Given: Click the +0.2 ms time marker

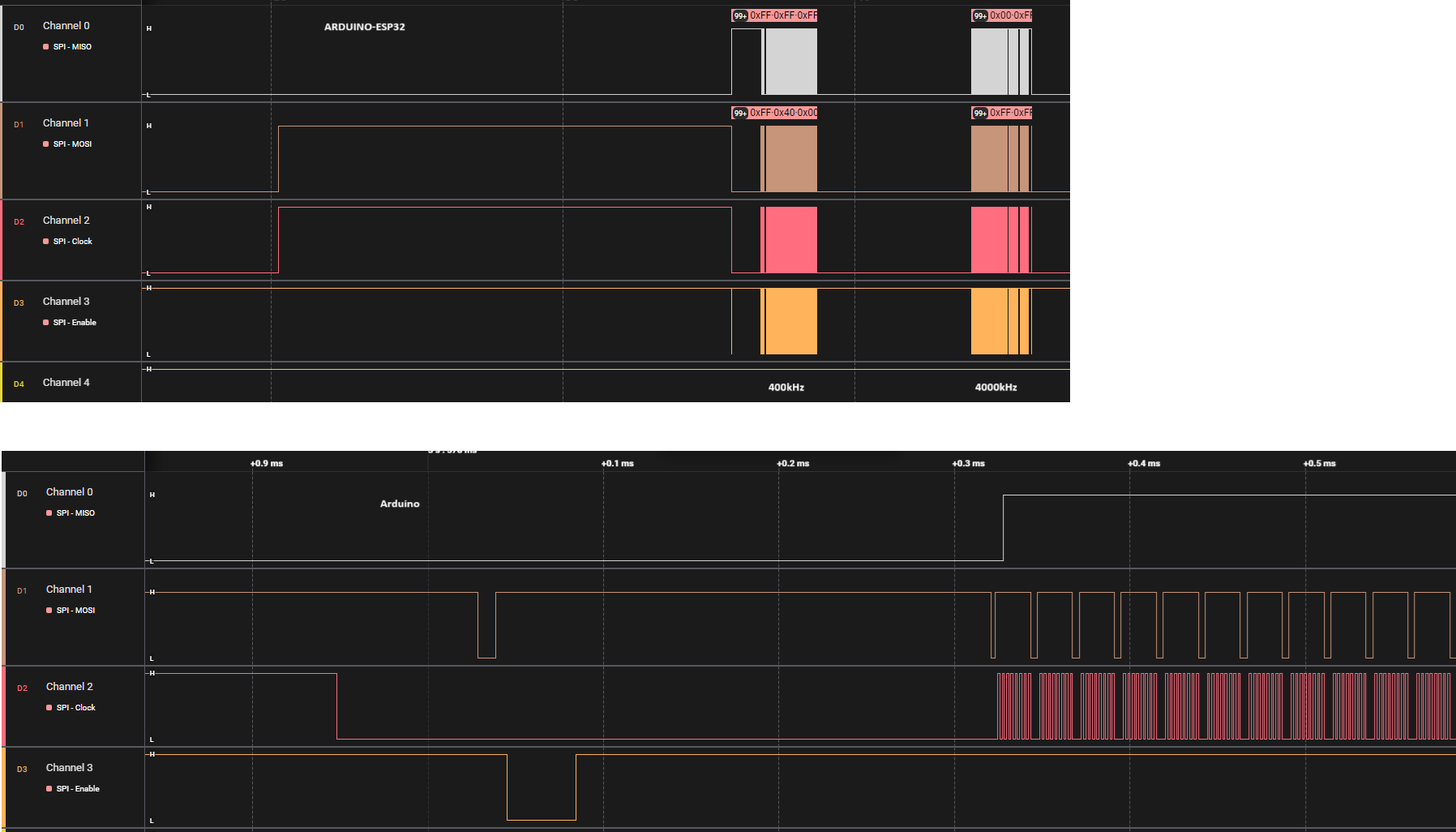Looking at the screenshot, I should (793, 464).
